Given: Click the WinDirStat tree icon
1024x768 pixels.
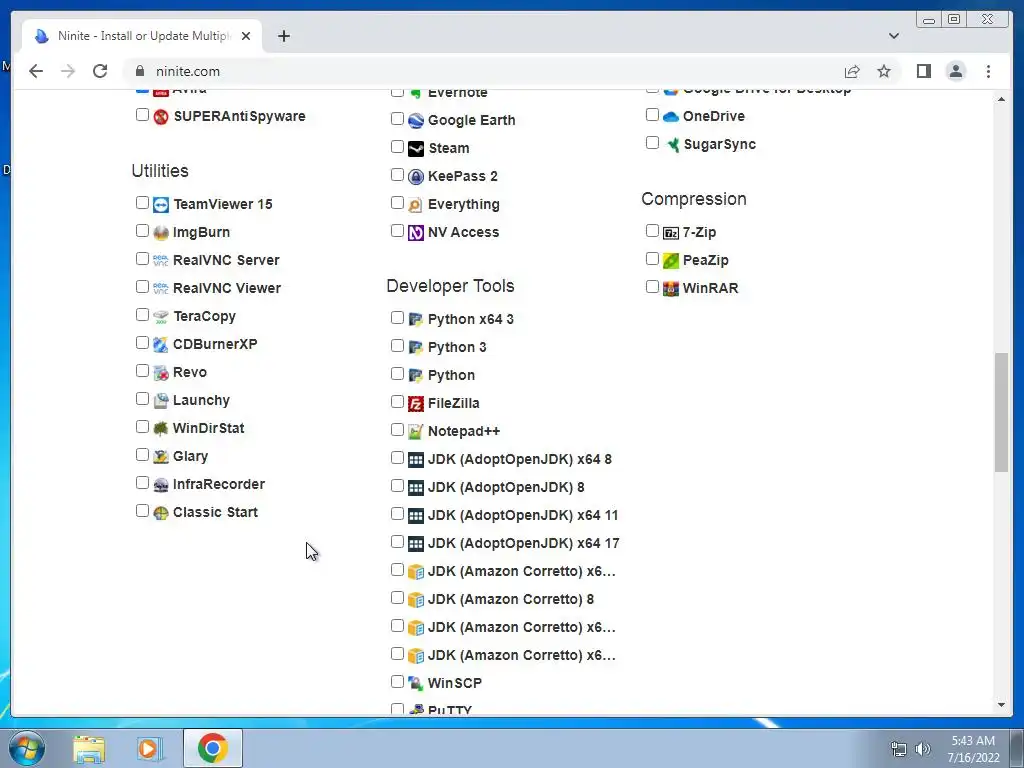Looking at the screenshot, I should tap(161, 429).
